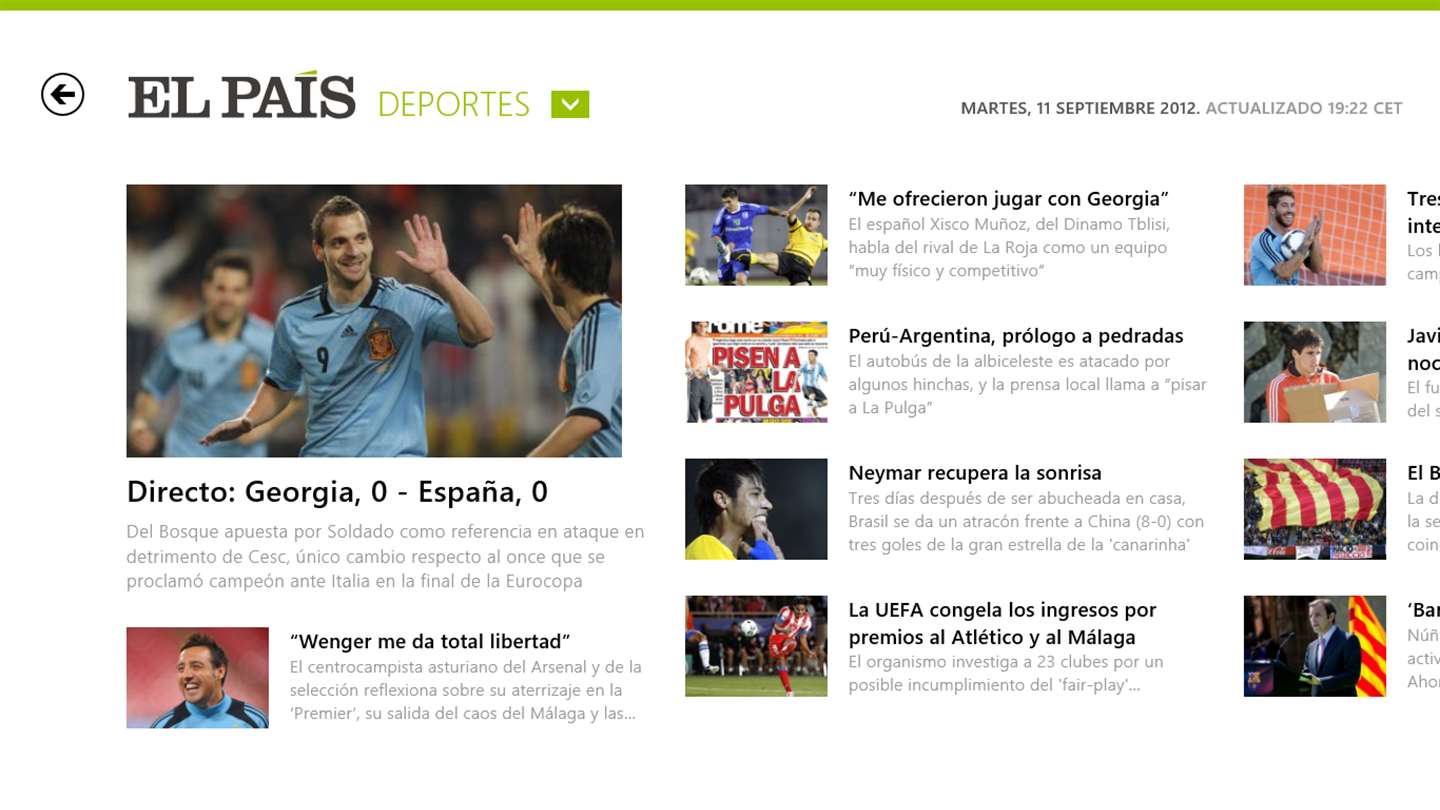Click the EL PAÍS logo
Image resolution: width=1440 pixels, height=810 pixels.
pos(241,96)
